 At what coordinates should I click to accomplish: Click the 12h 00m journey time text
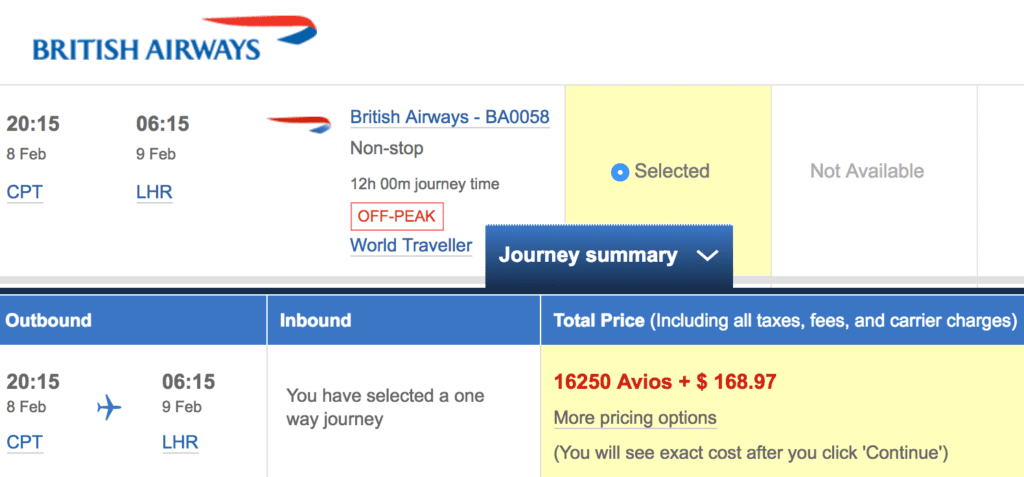[x=424, y=184]
